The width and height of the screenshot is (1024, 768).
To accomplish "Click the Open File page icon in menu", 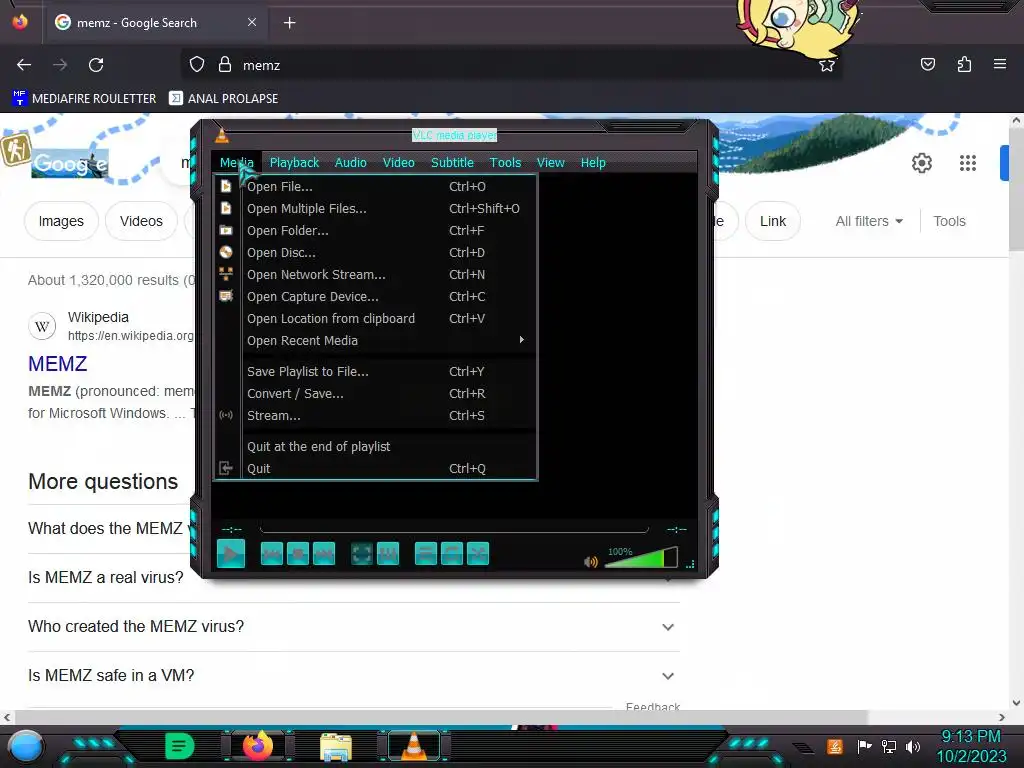I will (x=226, y=186).
